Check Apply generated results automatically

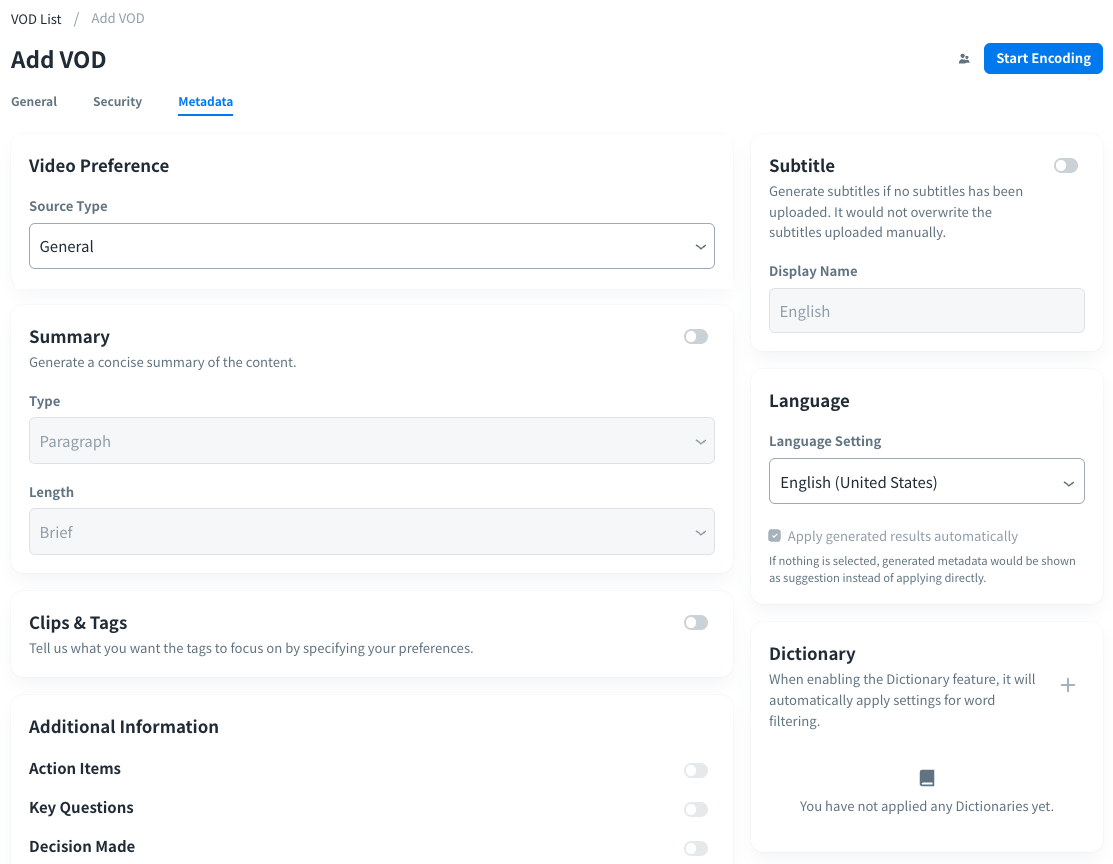pos(775,536)
